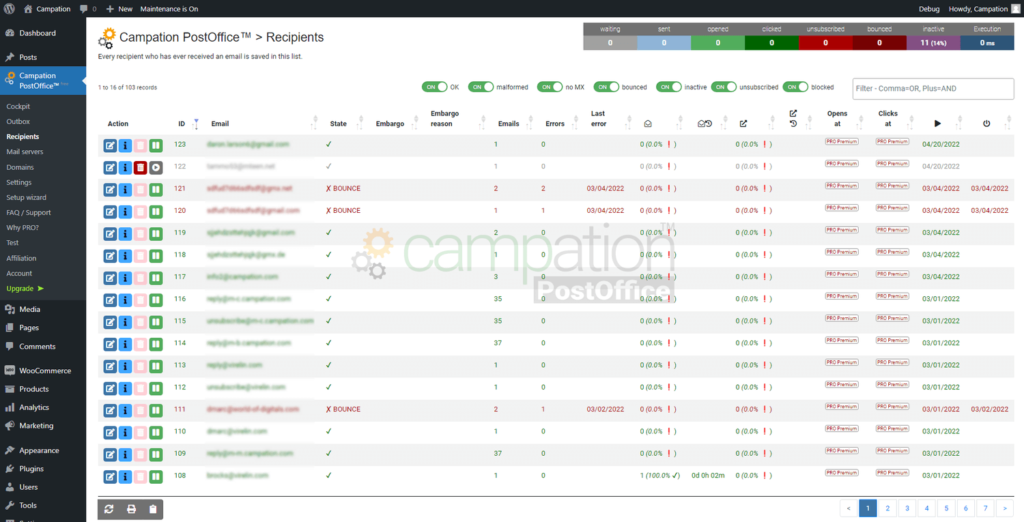Sort by the power-icon date column
The width and height of the screenshot is (1024, 522).
pos(986,123)
